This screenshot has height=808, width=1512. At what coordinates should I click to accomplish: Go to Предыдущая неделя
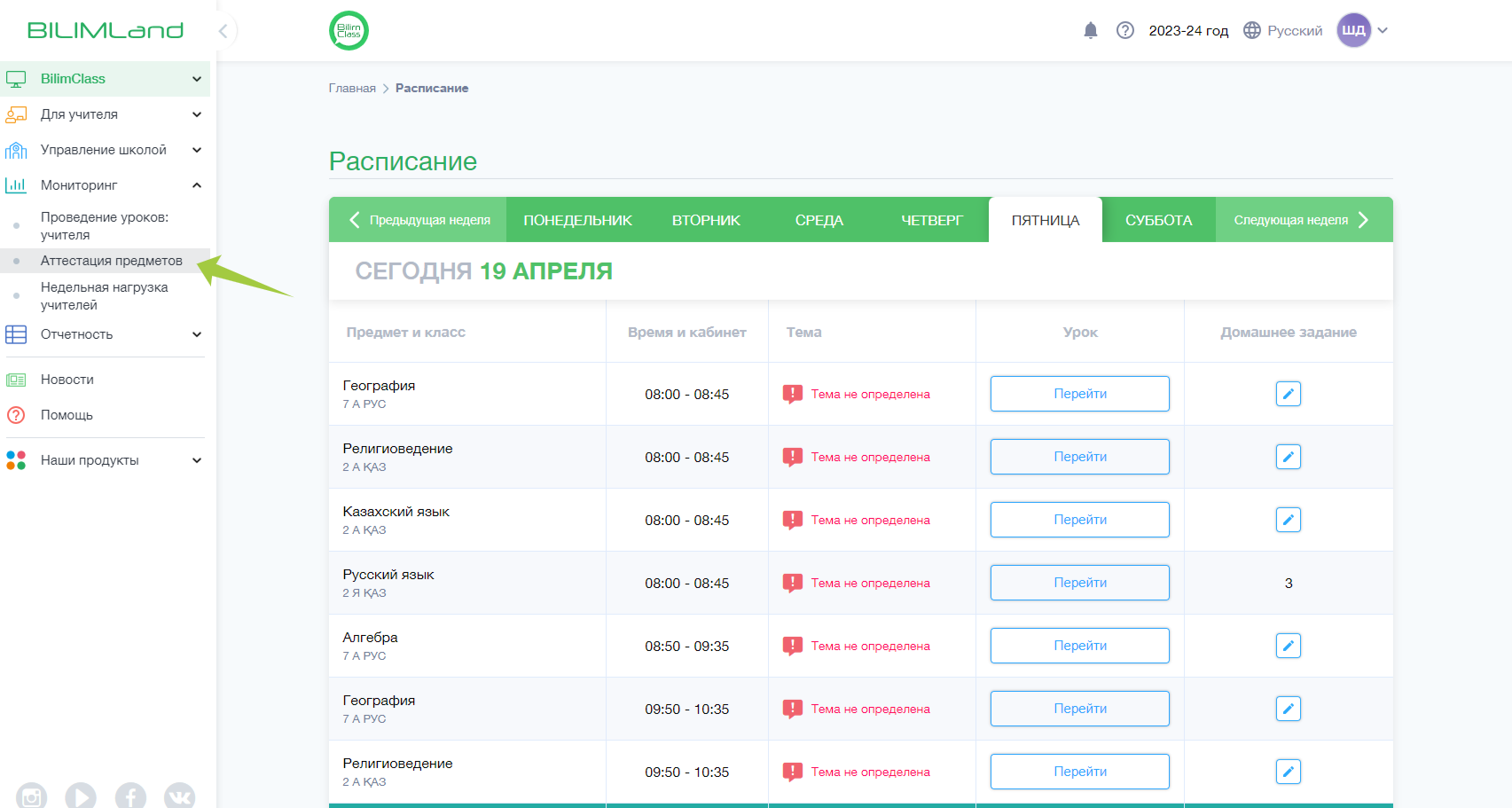419,220
